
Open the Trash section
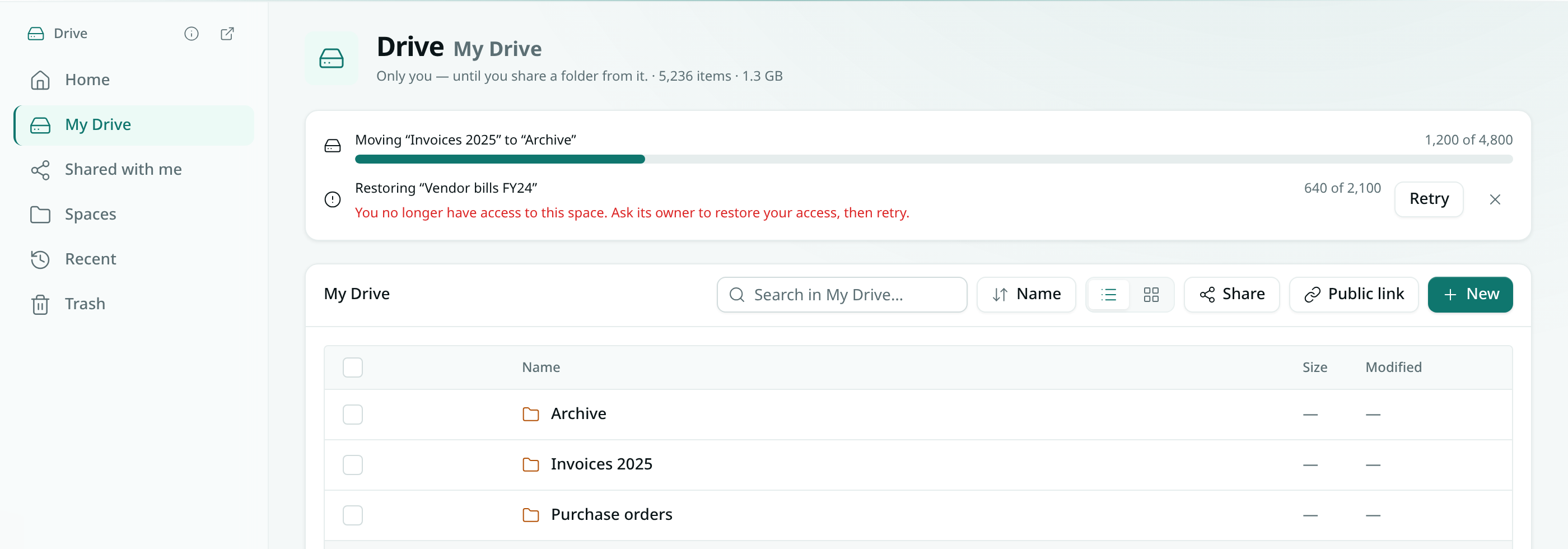(x=134, y=304)
